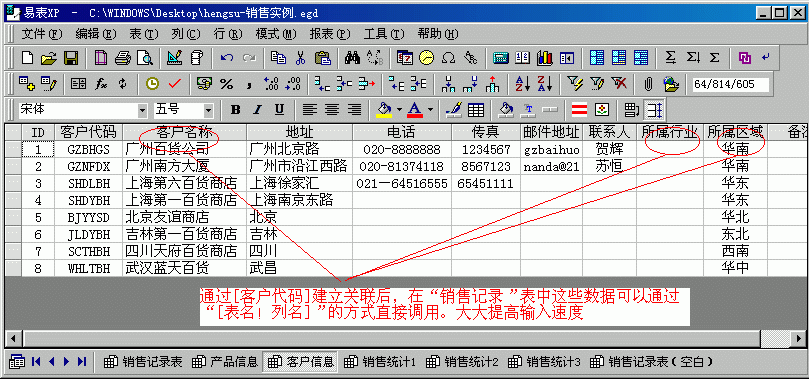Screen dimensions: 809x379
Task: Click the sort ascending A-Z icon
Action: click(523, 84)
